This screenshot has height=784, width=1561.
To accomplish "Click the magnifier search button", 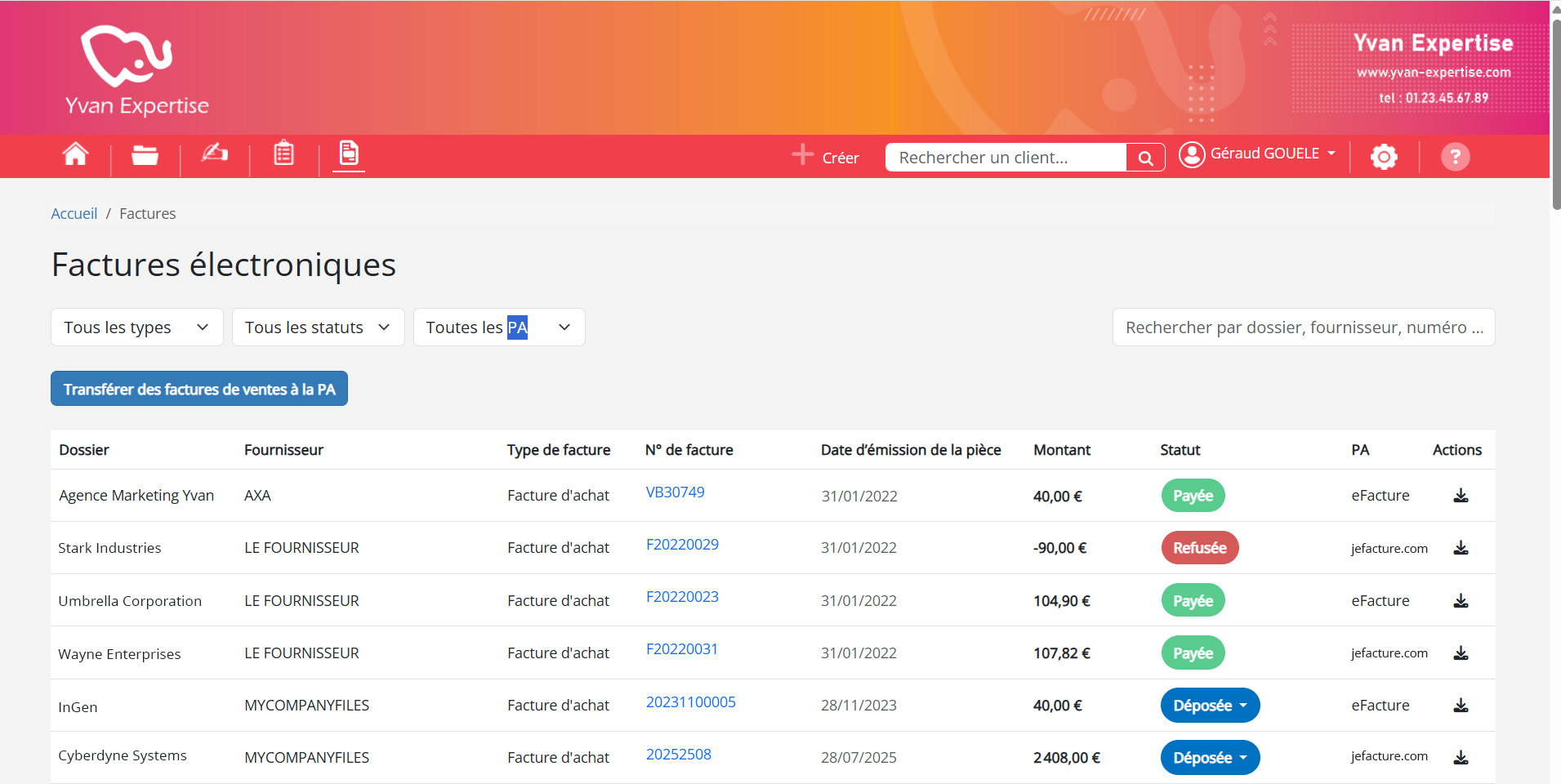I will tap(1145, 158).
